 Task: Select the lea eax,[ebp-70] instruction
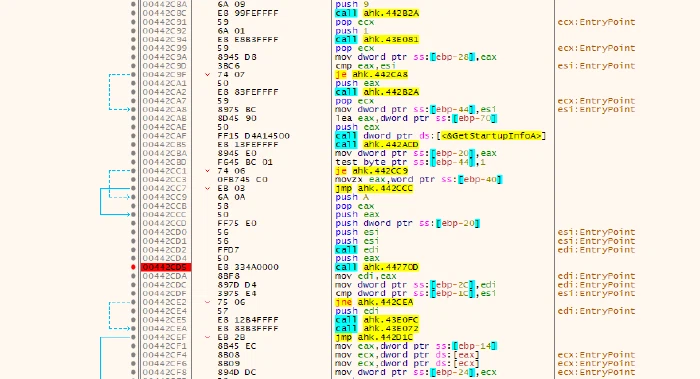(416, 118)
